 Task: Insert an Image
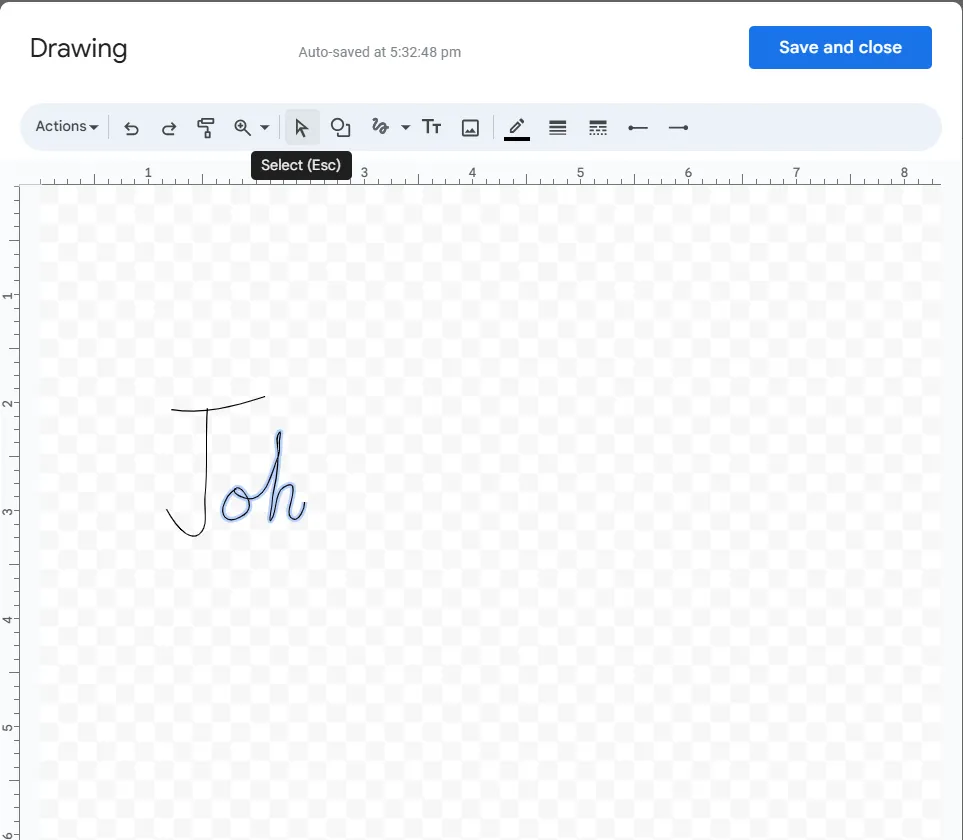(470, 128)
